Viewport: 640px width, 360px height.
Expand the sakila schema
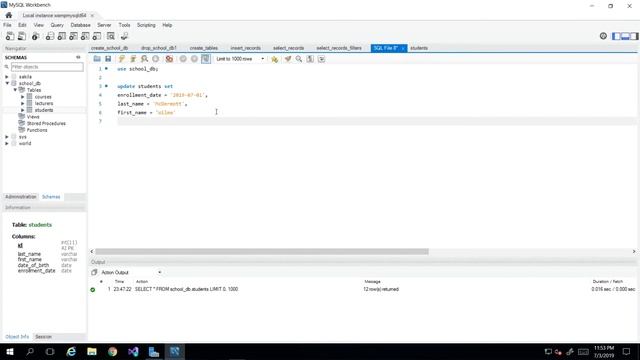pos(7,77)
